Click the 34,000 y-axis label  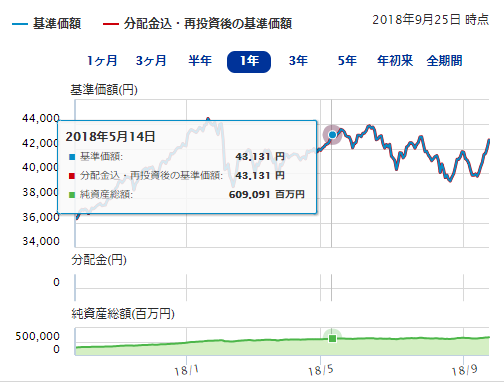pyautogui.click(x=41, y=241)
